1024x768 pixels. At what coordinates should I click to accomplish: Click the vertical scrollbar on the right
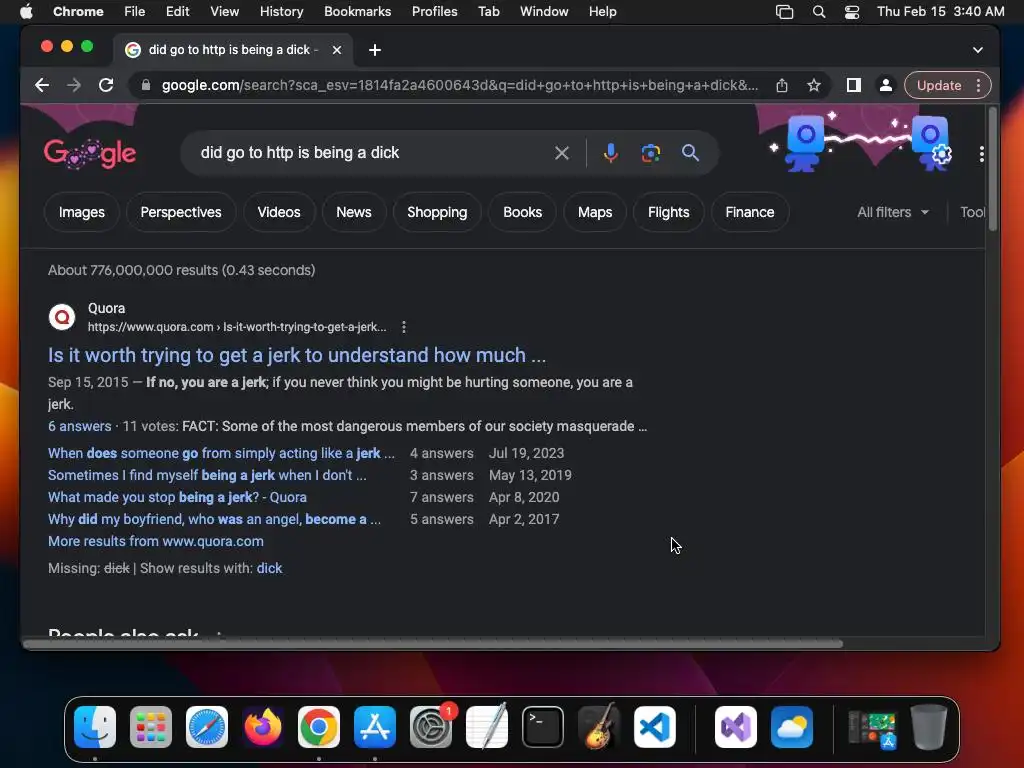tap(993, 169)
